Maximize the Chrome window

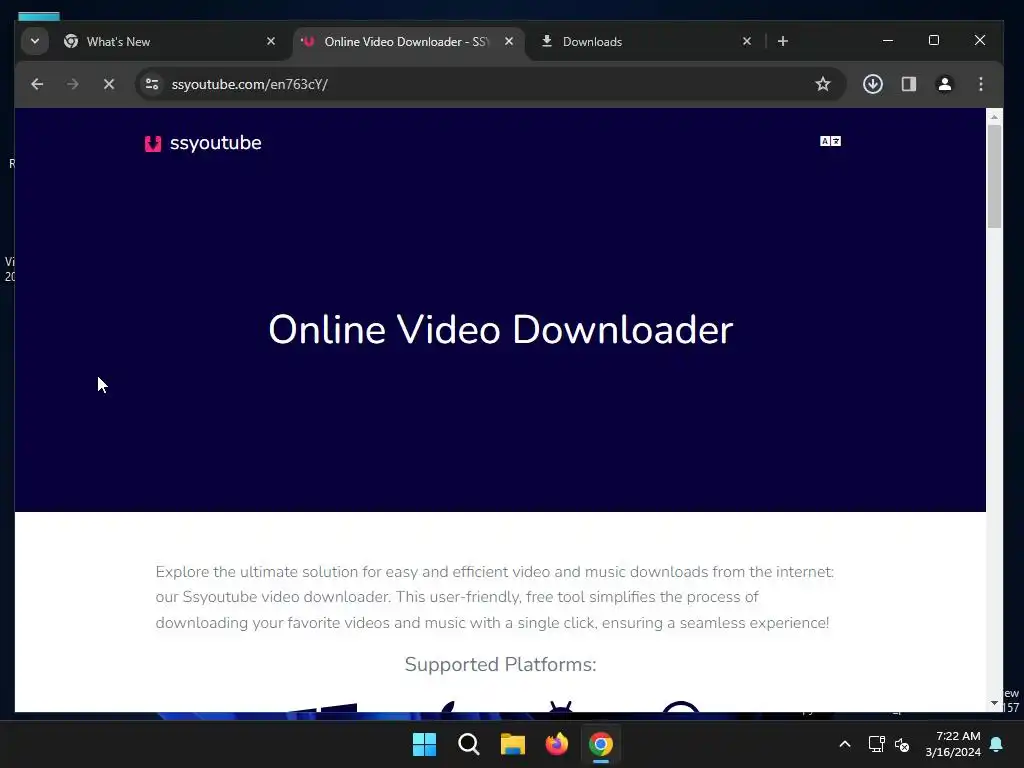[934, 40]
